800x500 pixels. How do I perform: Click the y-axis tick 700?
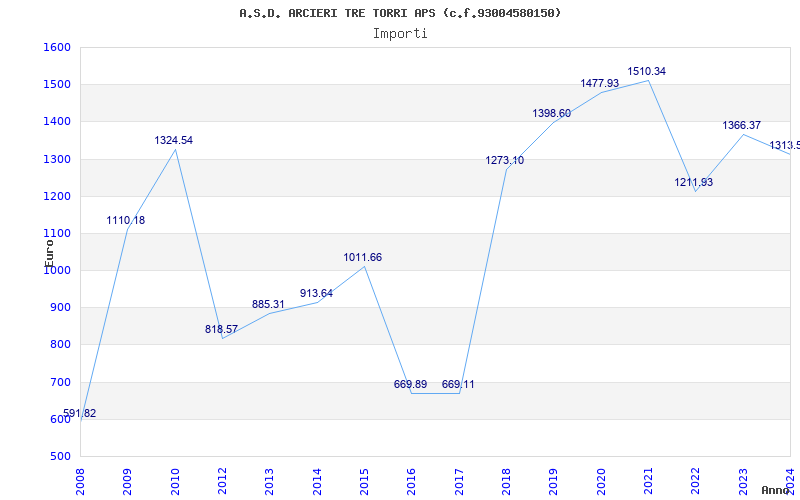[60, 382]
